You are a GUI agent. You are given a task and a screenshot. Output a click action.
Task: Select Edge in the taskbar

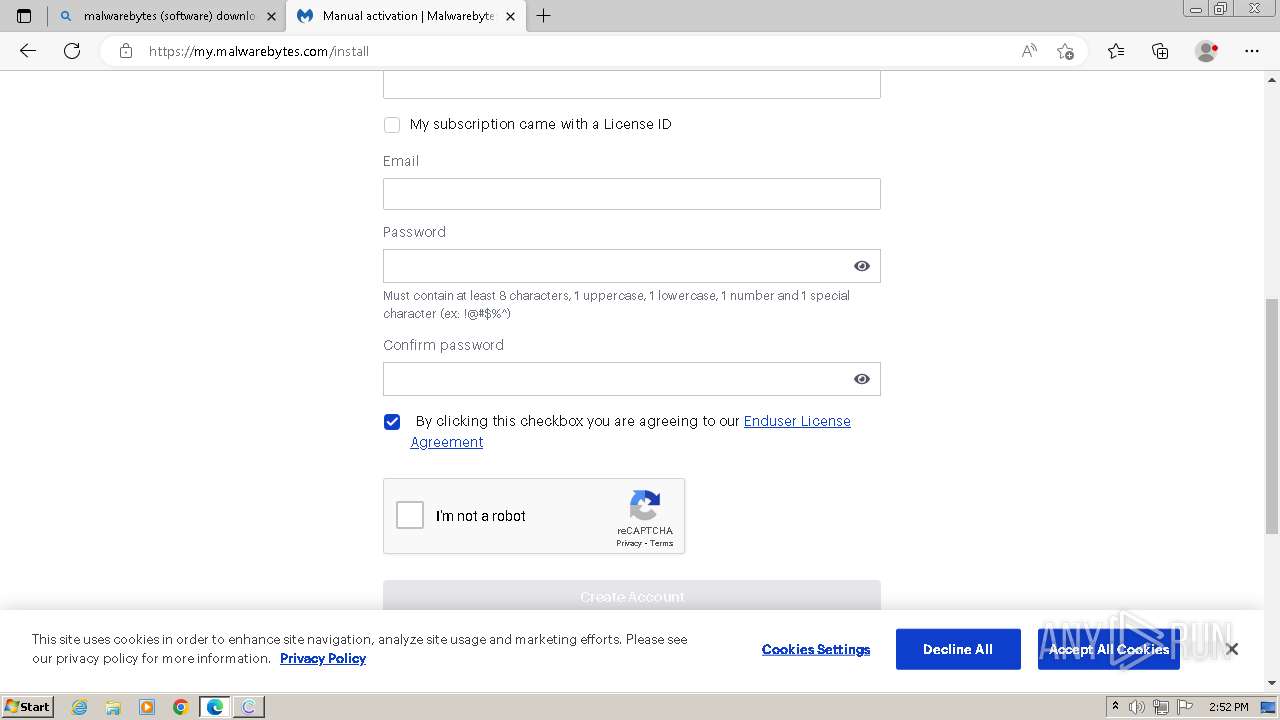point(215,707)
